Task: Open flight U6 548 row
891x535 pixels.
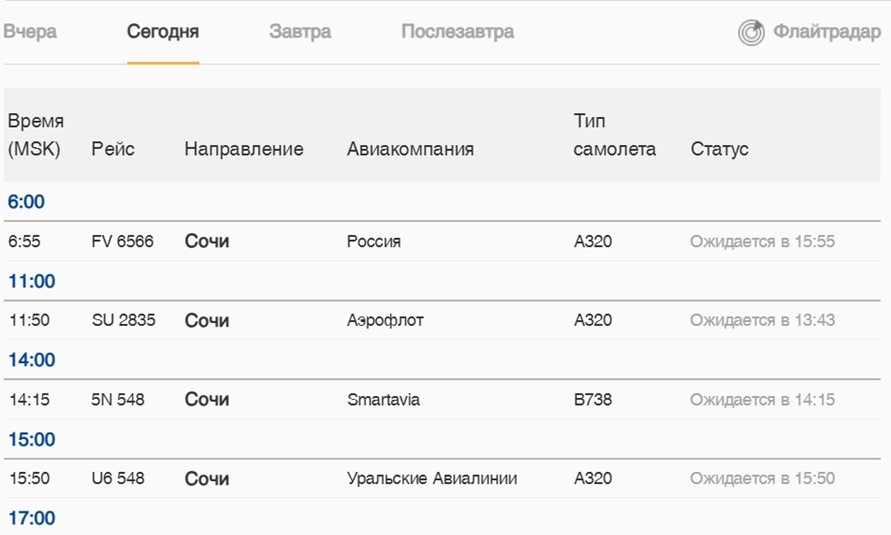Action: (118, 479)
